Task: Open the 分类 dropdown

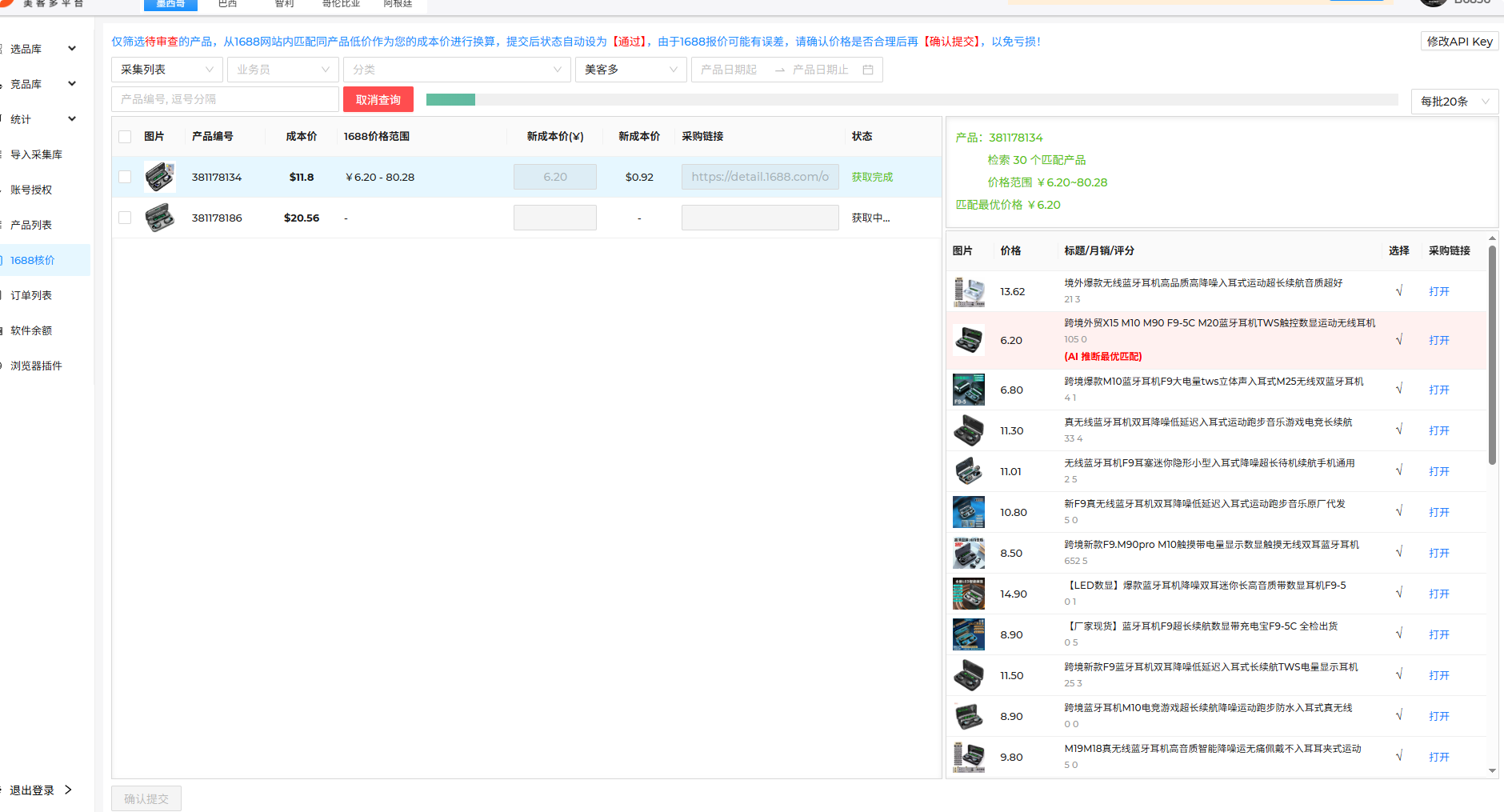Action: point(457,70)
